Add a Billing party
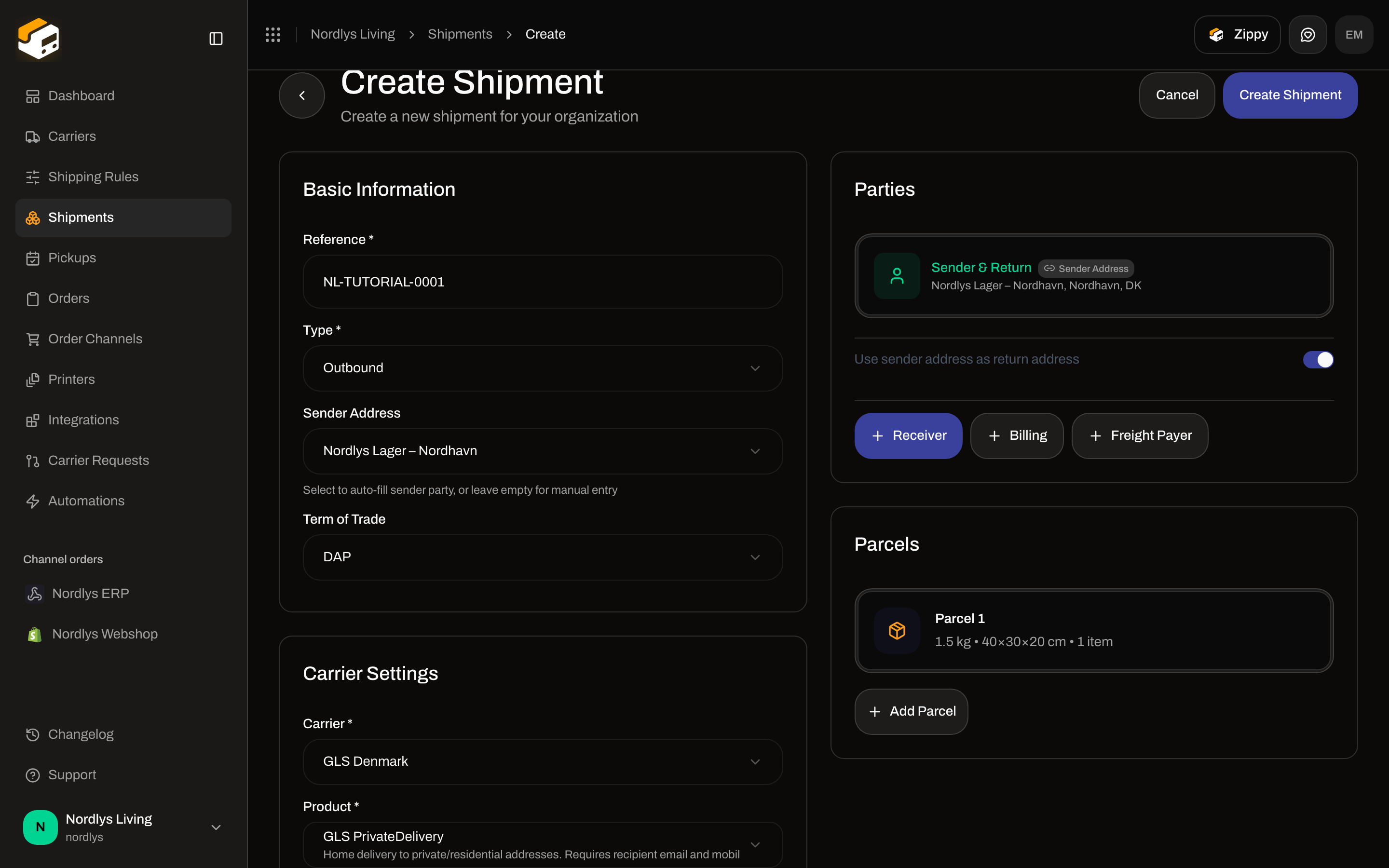This screenshot has width=1389, height=868. pos(1017,436)
